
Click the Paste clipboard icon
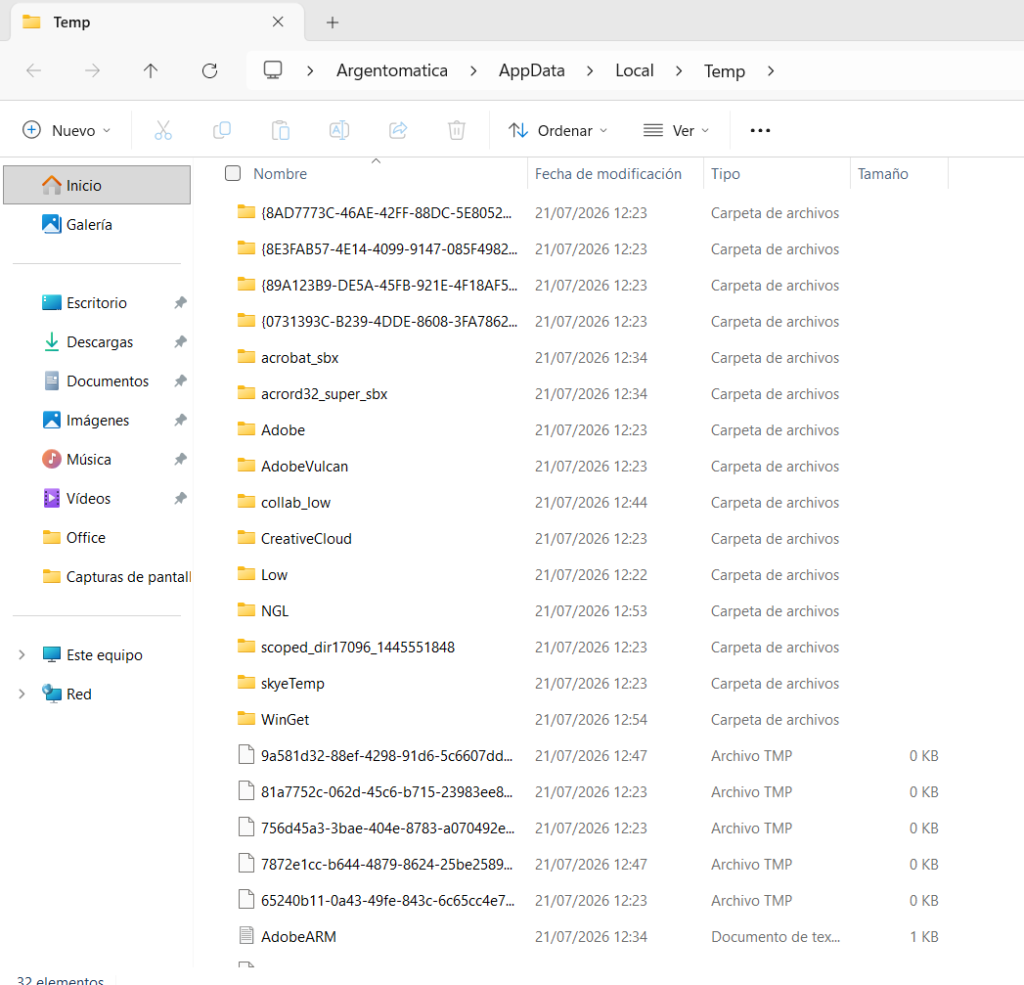point(281,131)
